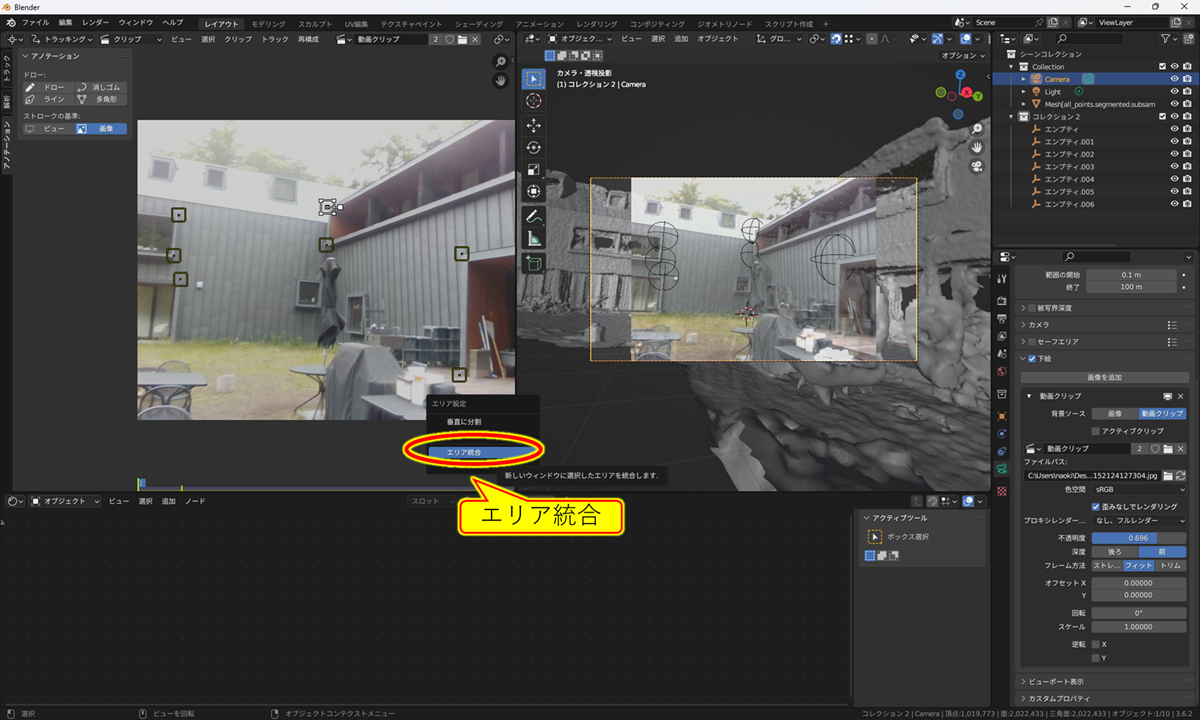Image resolution: width=1200 pixels, height=720 pixels.
Task: Open the ファイル menu
Action: point(35,22)
